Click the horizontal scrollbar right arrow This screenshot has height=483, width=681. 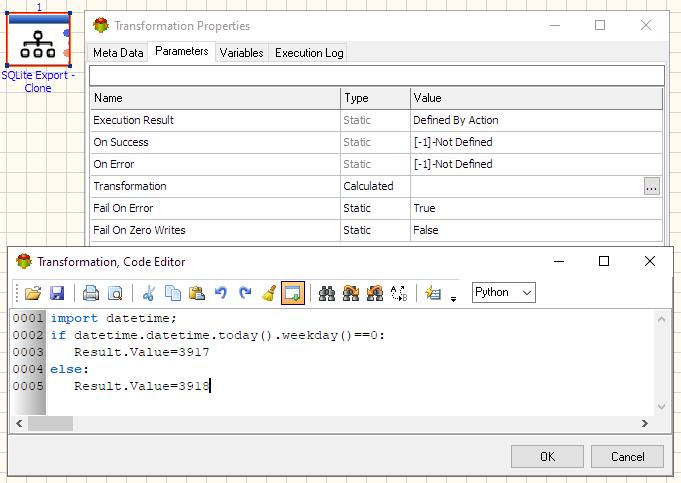(x=645, y=423)
